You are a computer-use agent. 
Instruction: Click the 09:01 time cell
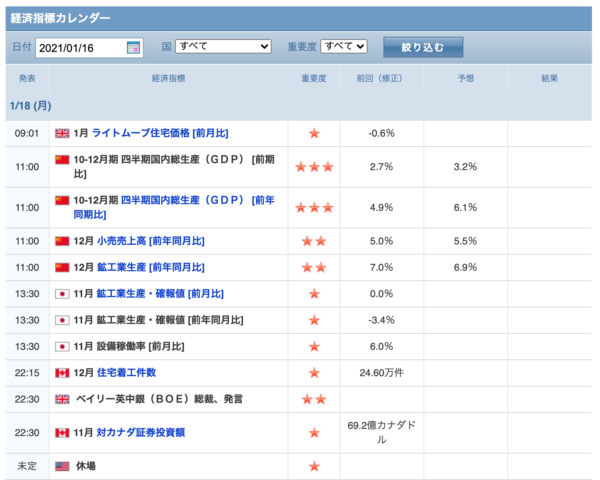pyautogui.click(x=27, y=133)
